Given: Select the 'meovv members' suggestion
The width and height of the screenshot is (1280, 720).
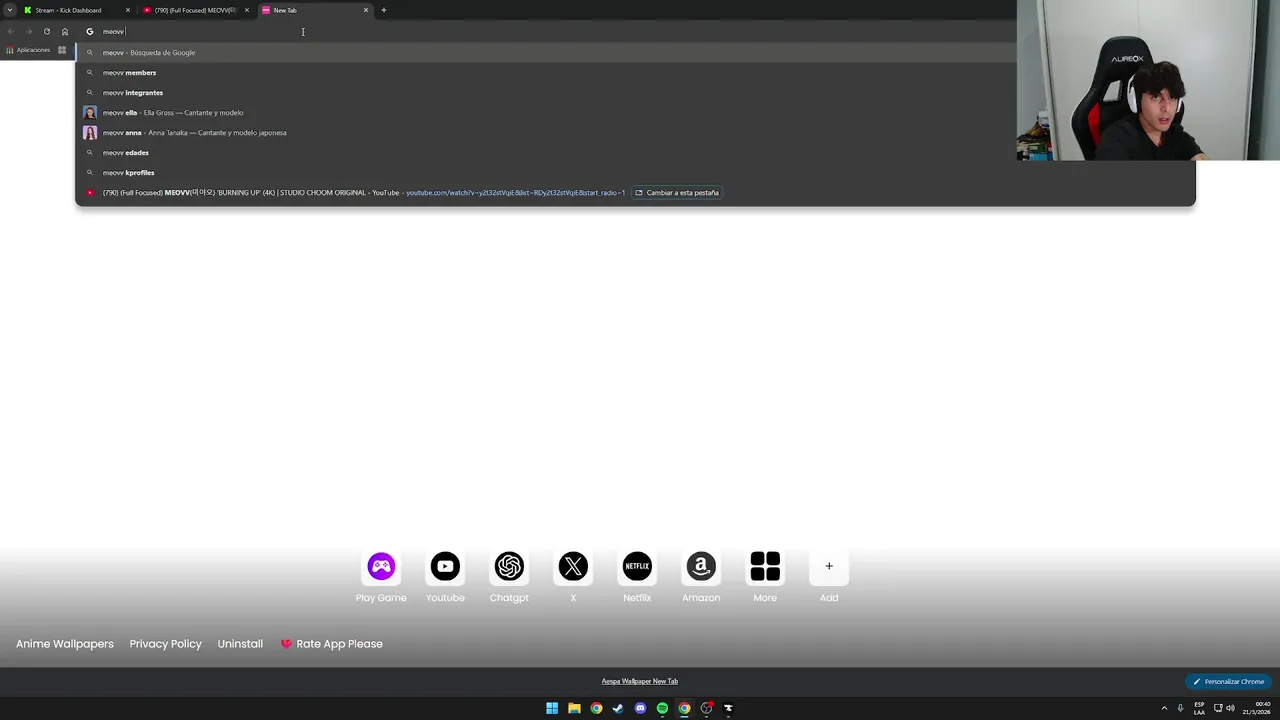Looking at the screenshot, I should click(635, 72).
